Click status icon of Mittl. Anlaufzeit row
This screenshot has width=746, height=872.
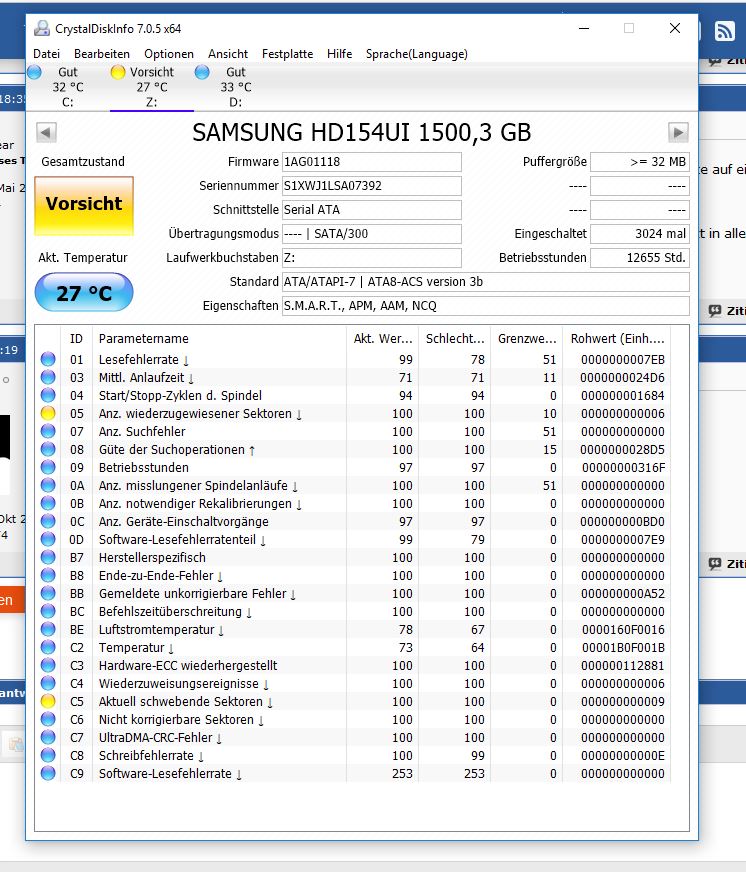48,378
